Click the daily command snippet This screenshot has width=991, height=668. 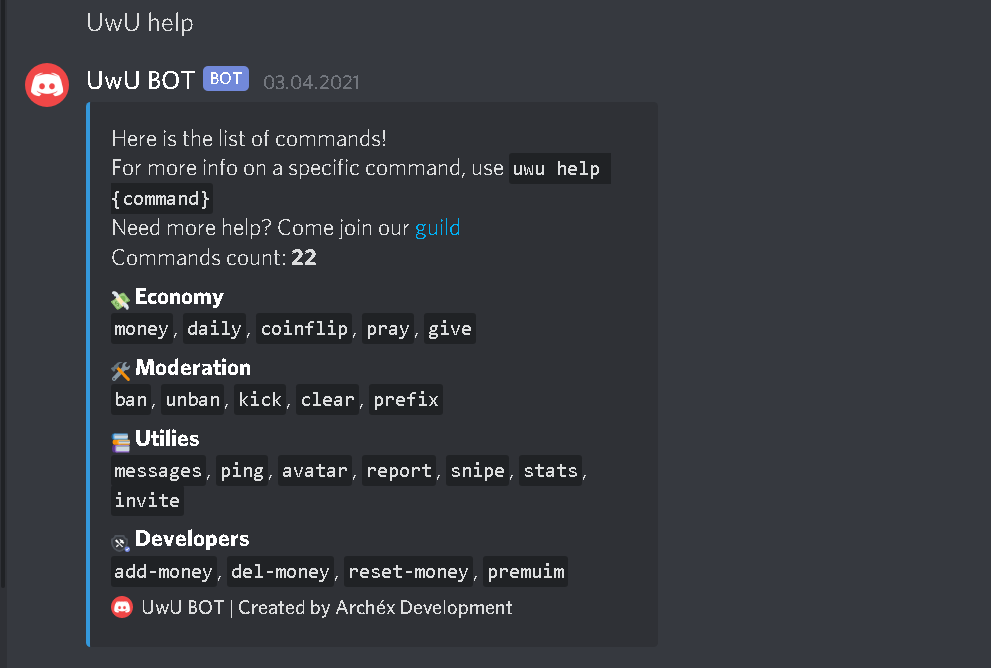pyautogui.click(x=214, y=328)
